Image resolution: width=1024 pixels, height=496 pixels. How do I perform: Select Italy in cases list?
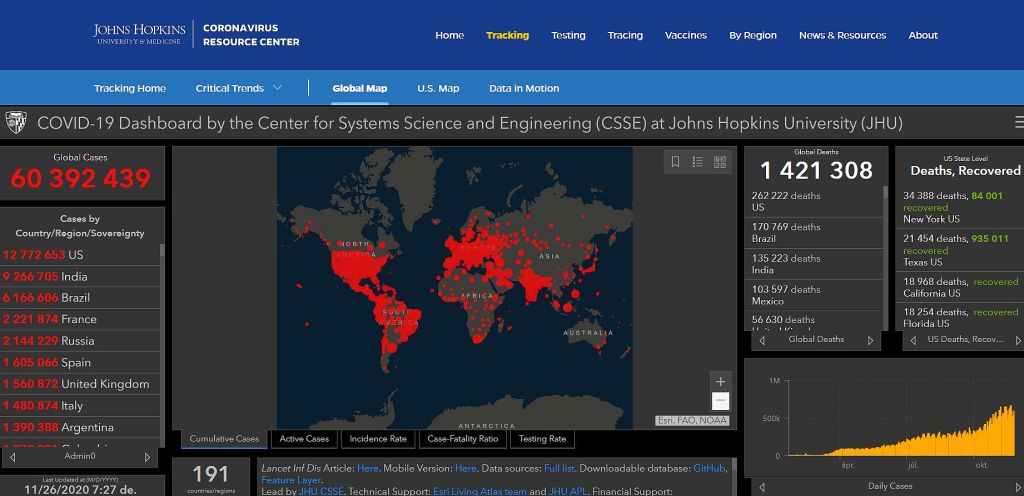click(80, 405)
